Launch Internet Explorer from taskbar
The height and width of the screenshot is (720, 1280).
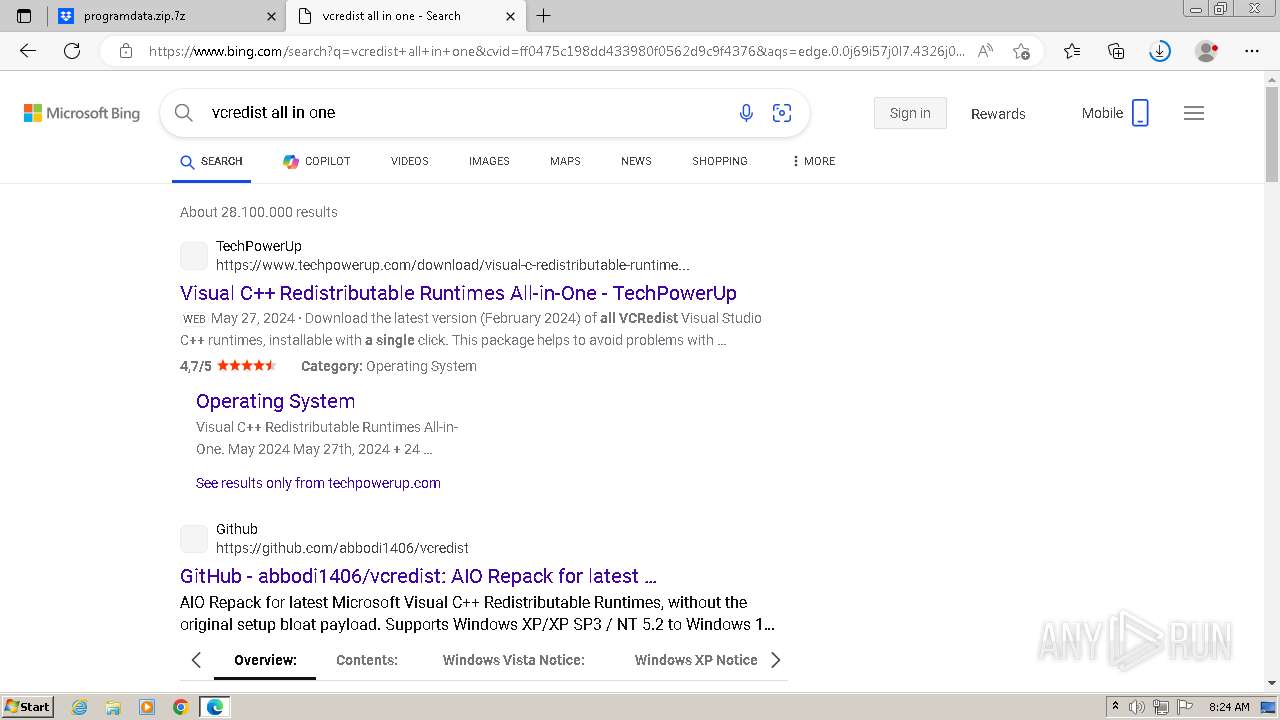click(x=80, y=707)
